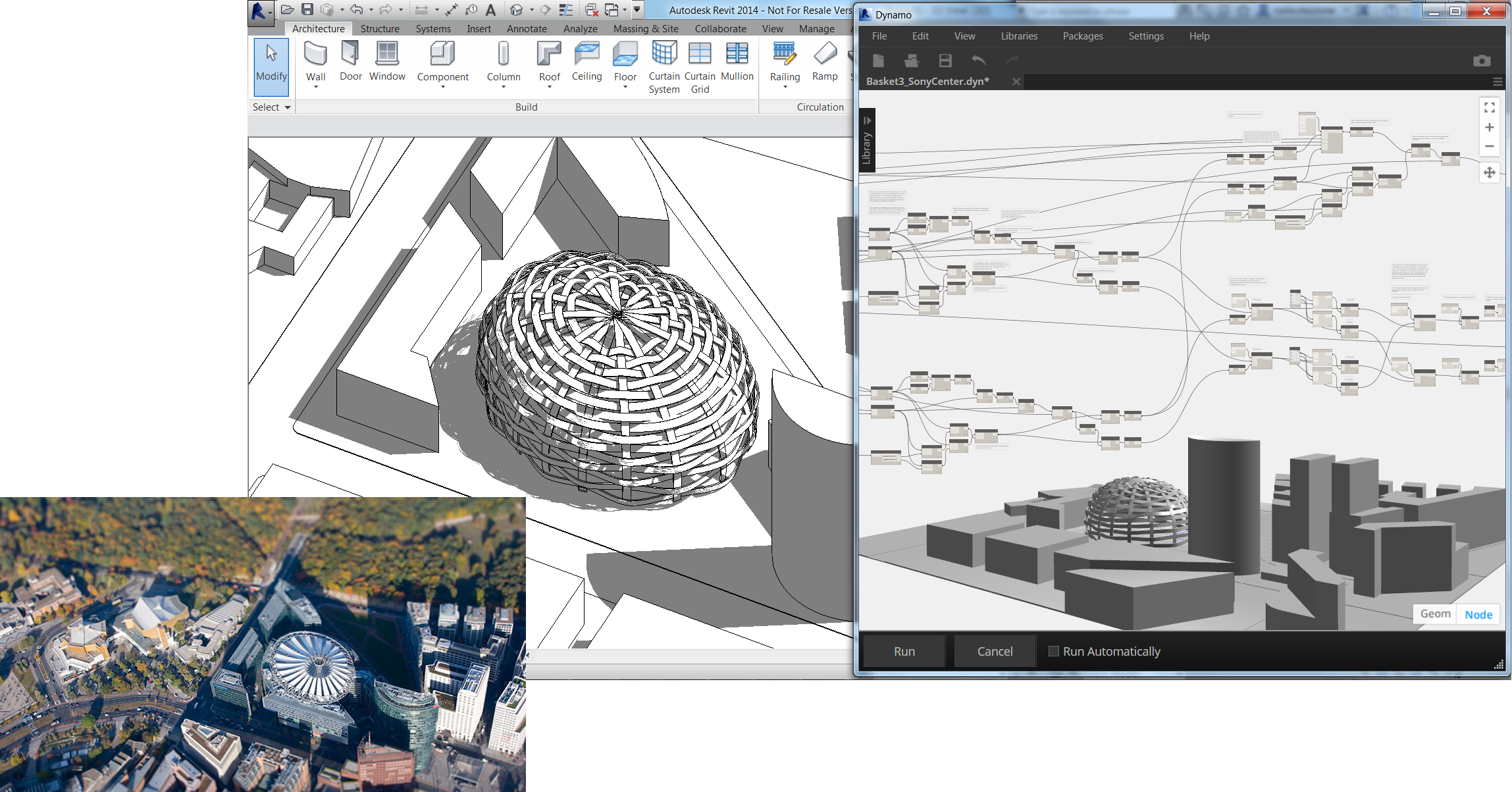Click the zoom in plus button in Dynamo
Screen dimensions: 1512x792
1490,127
